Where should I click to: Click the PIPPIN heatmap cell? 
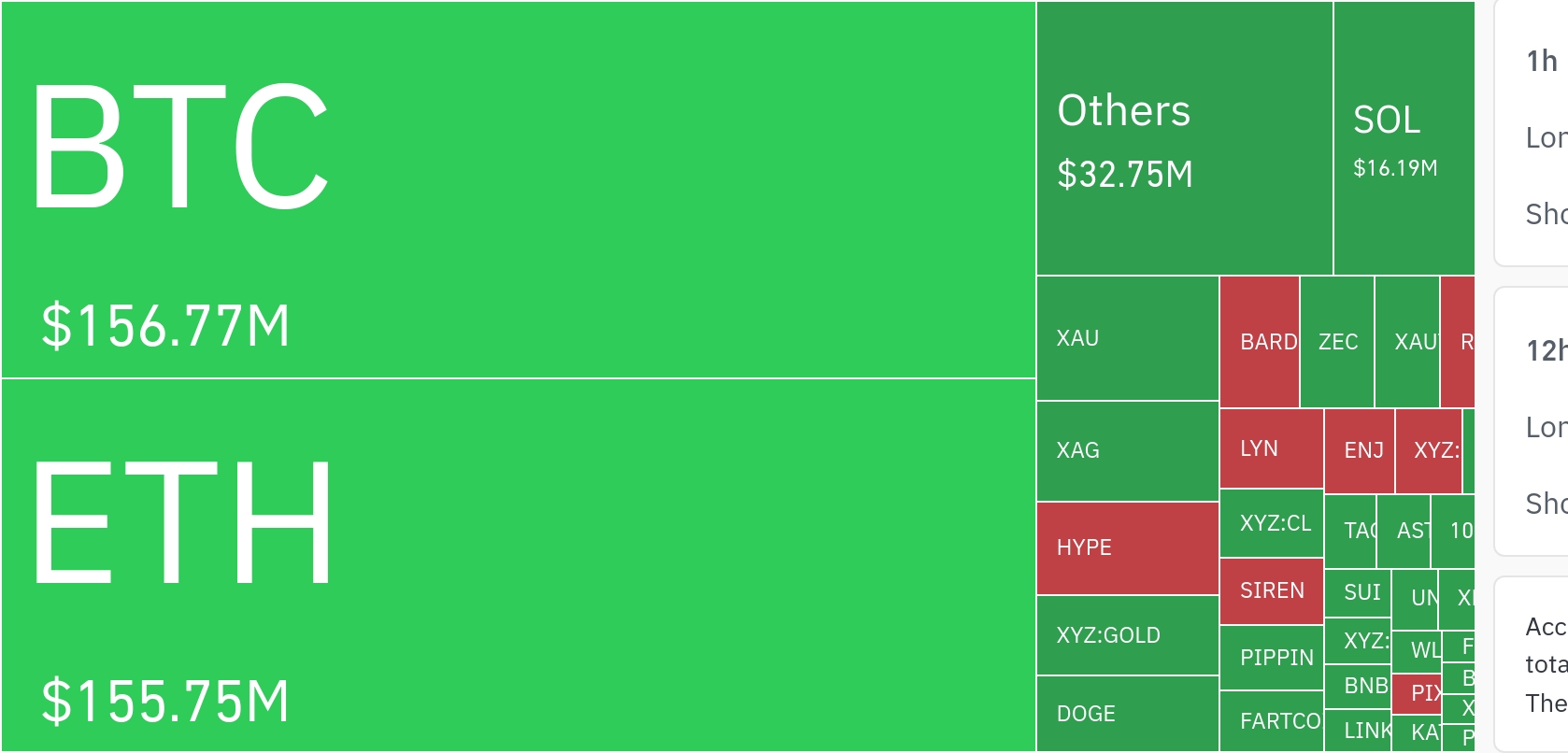(x=1272, y=658)
